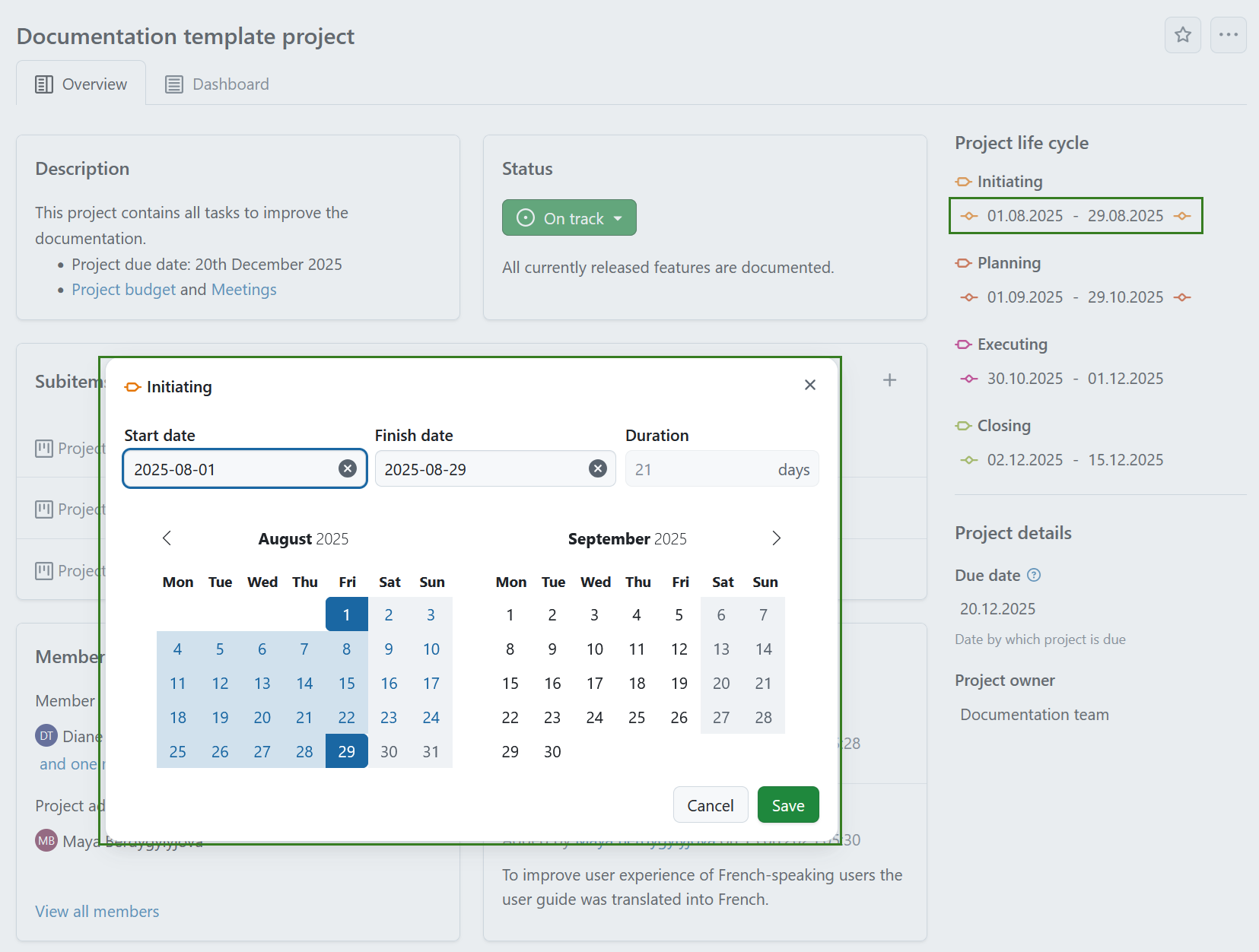Image resolution: width=1259 pixels, height=952 pixels.
Task: Open the On track status dropdown
Action: [x=569, y=217]
